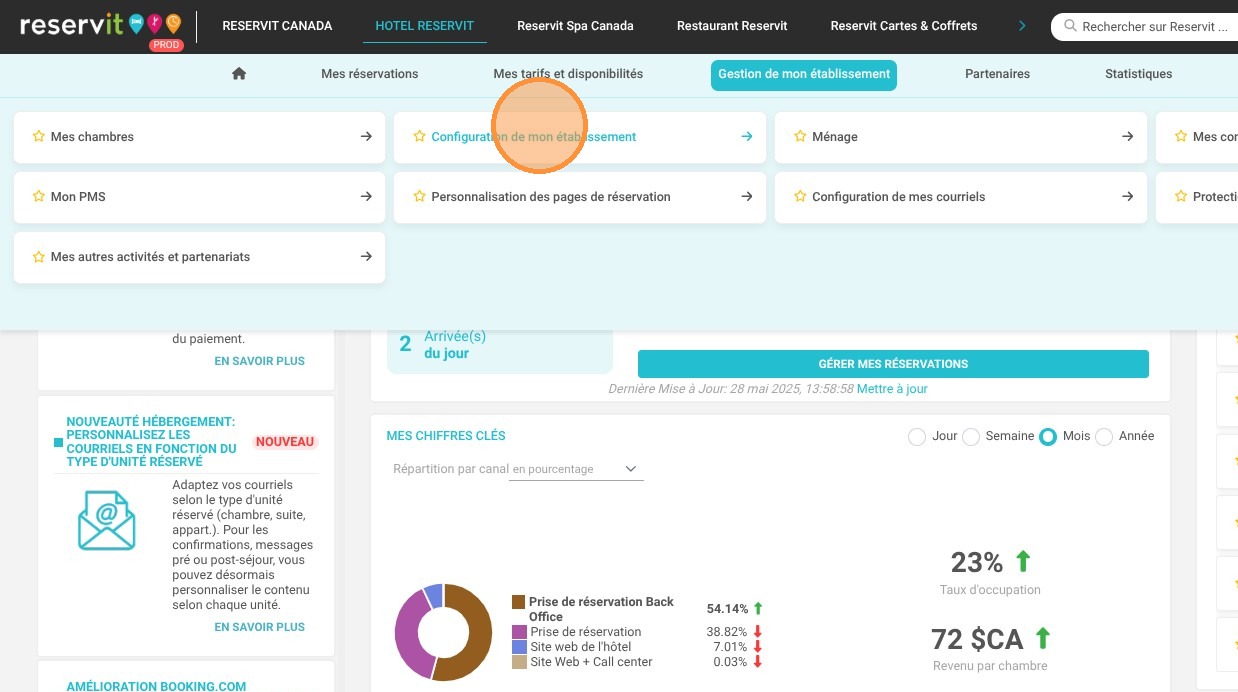Open Reservit Spa Canada tab
This screenshot has width=1238, height=692.
pos(575,26)
